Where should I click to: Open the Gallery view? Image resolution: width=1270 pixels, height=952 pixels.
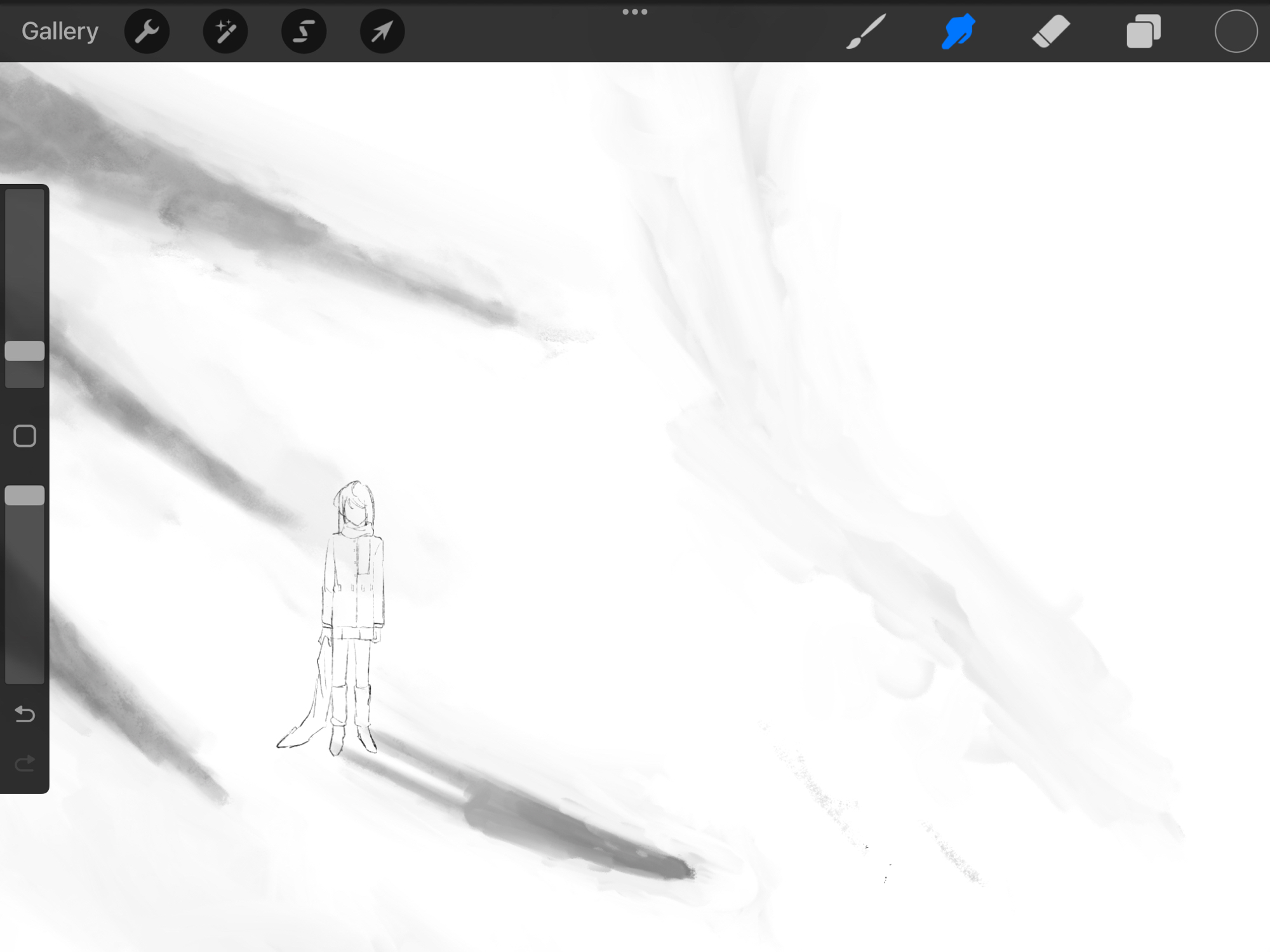point(60,31)
